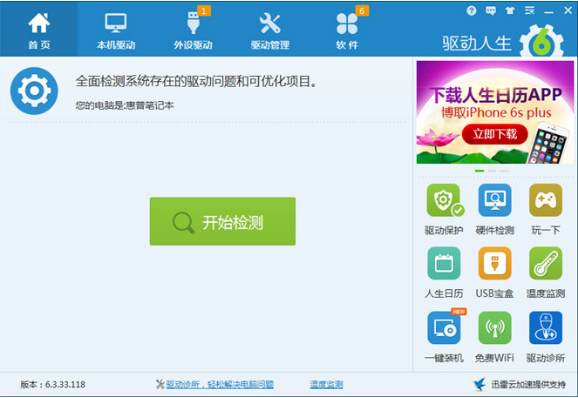The image size is (578, 398).
Task: Click the badge 1 on 外设驱动
Action: coord(204,11)
